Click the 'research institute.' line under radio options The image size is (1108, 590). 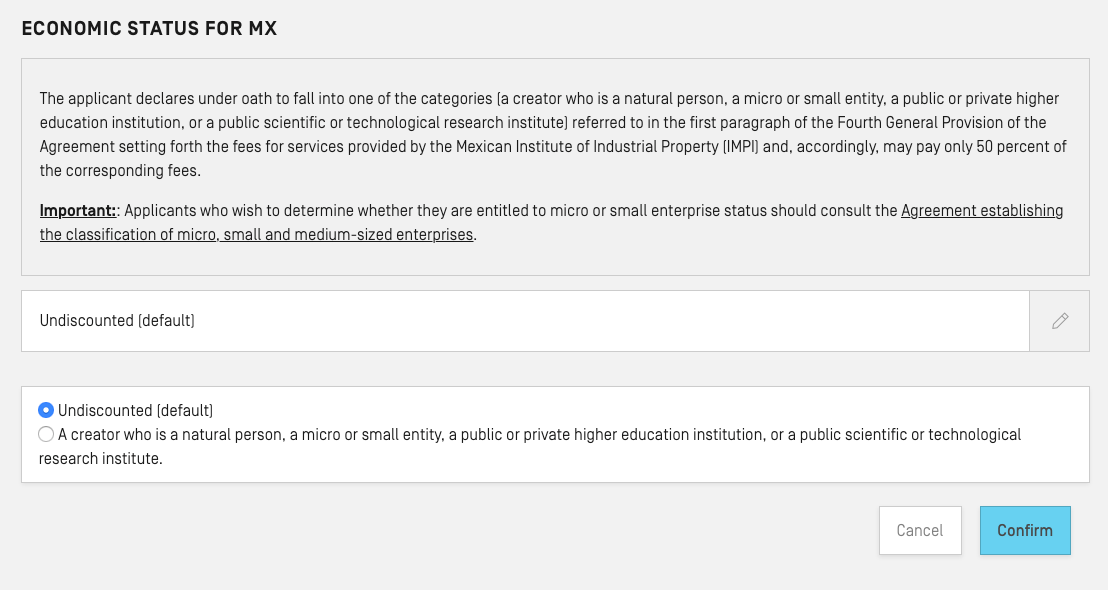[x=100, y=459]
